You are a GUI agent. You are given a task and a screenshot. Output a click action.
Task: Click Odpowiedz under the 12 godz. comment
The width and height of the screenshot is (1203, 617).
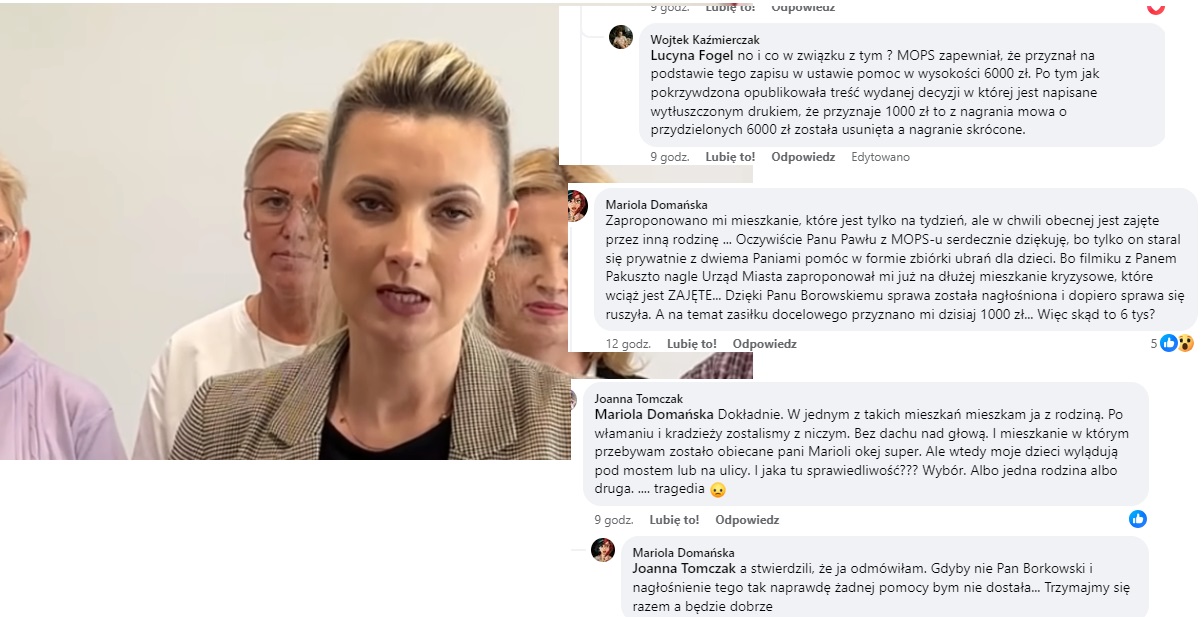pos(764,344)
